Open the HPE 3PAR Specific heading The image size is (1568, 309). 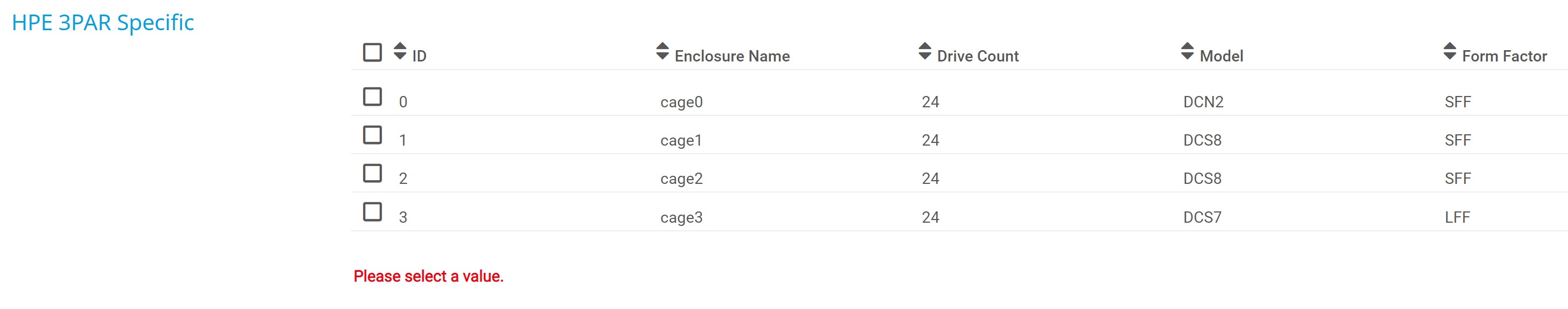pyautogui.click(x=103, y=23)
